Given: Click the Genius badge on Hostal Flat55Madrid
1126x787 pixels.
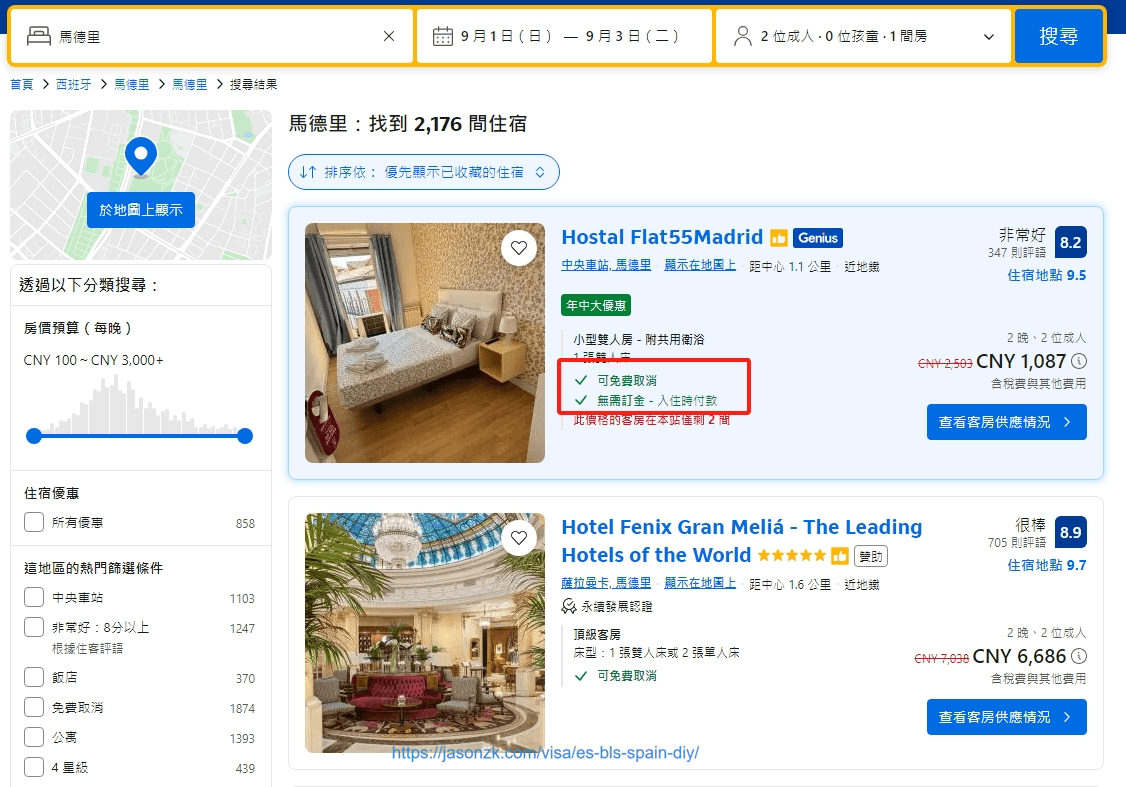Looking at the screenshot, I should coord(817,238).
